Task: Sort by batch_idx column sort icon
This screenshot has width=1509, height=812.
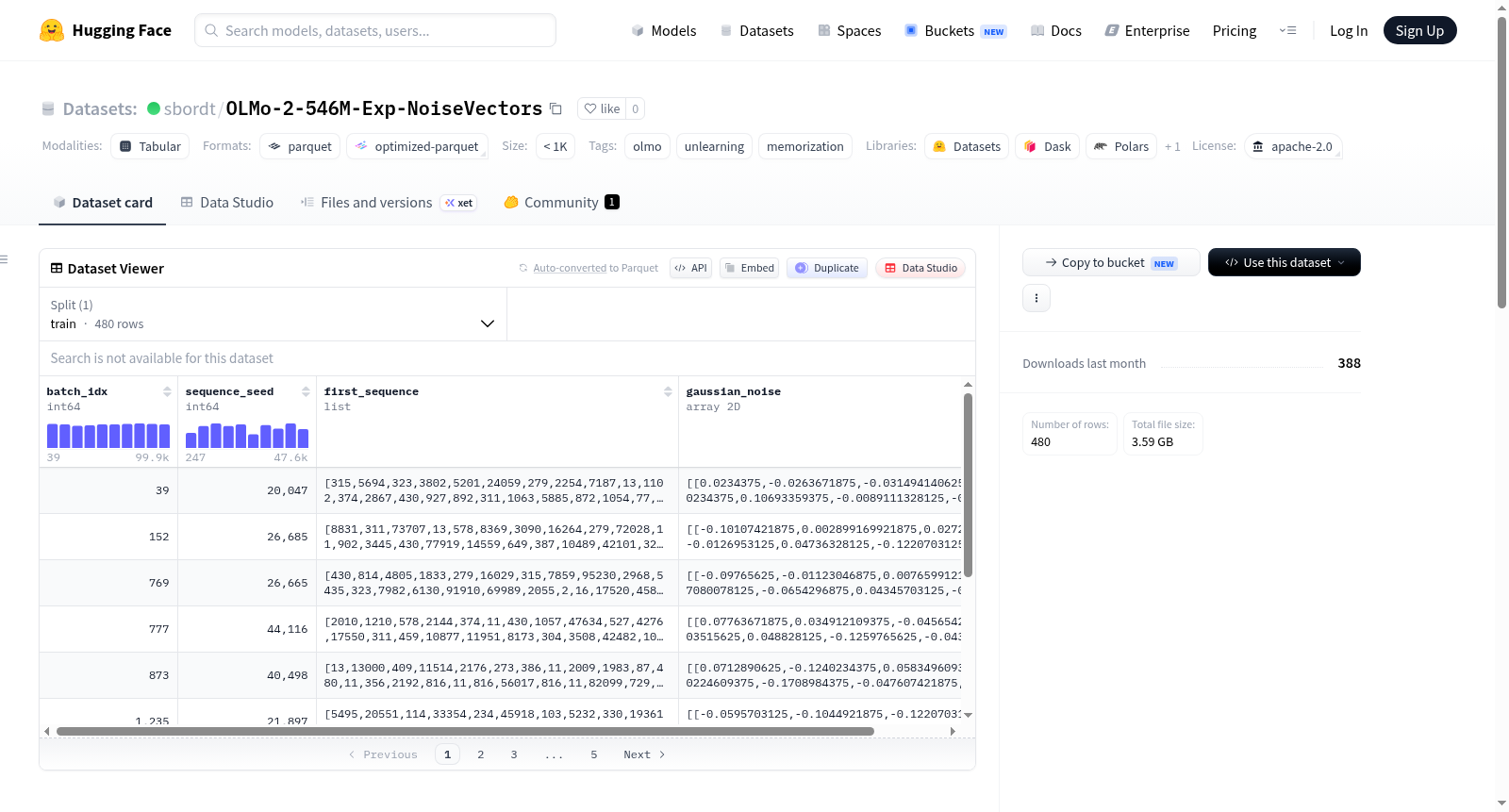Action: click(x=167, y=391)
